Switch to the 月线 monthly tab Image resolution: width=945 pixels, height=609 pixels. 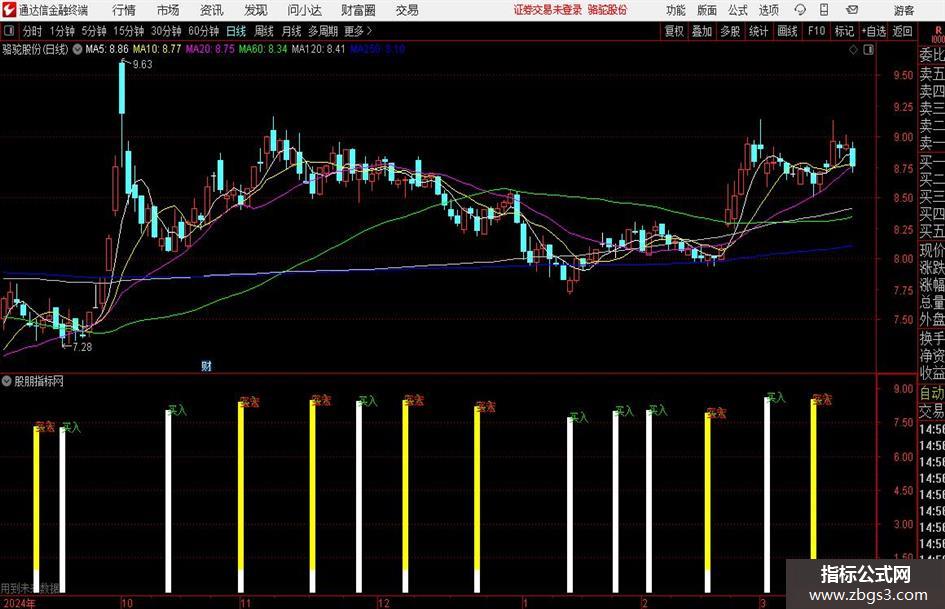pos(291,31)
